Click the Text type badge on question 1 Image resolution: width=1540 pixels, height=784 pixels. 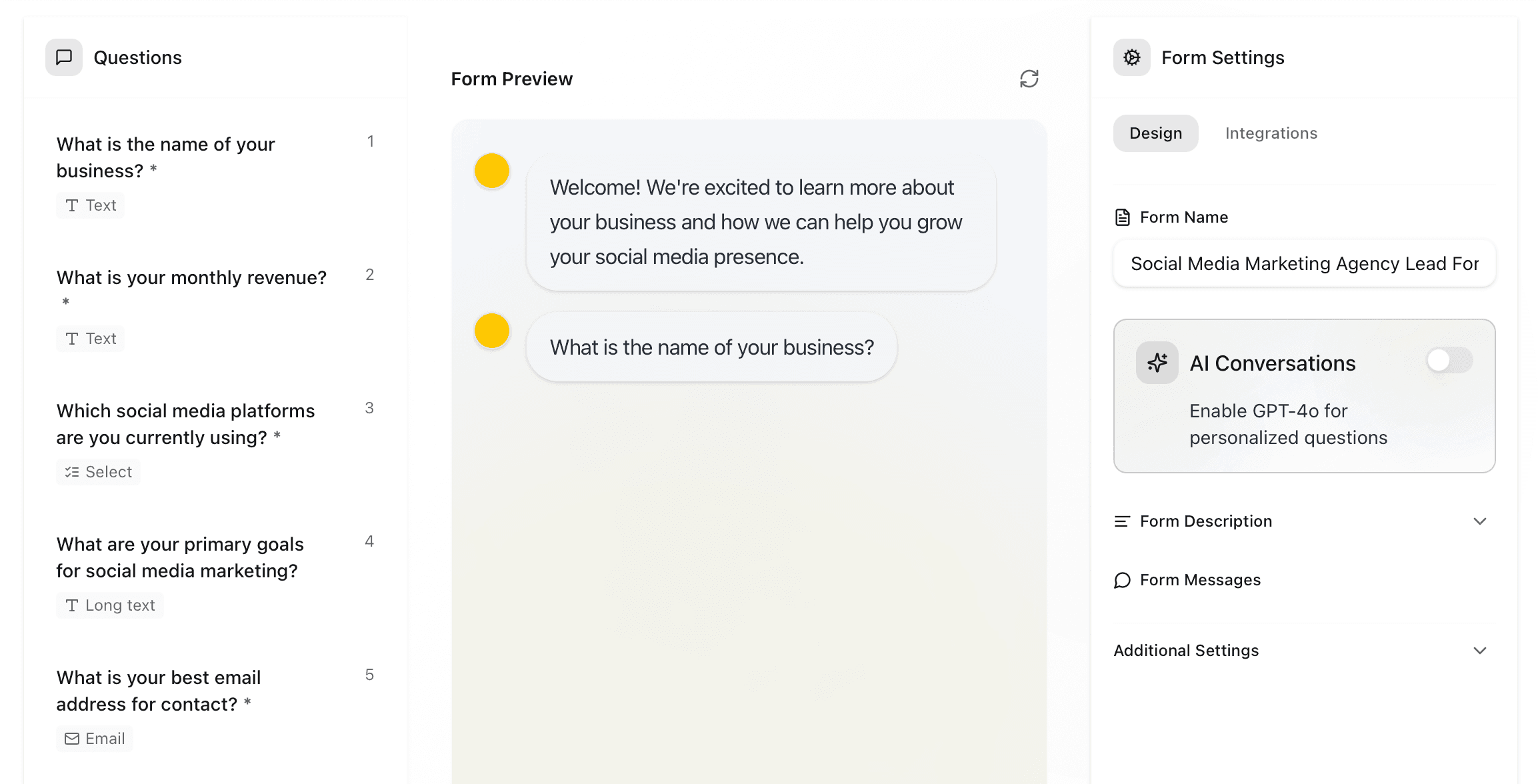pyautogui.click(x=90, y=205)
